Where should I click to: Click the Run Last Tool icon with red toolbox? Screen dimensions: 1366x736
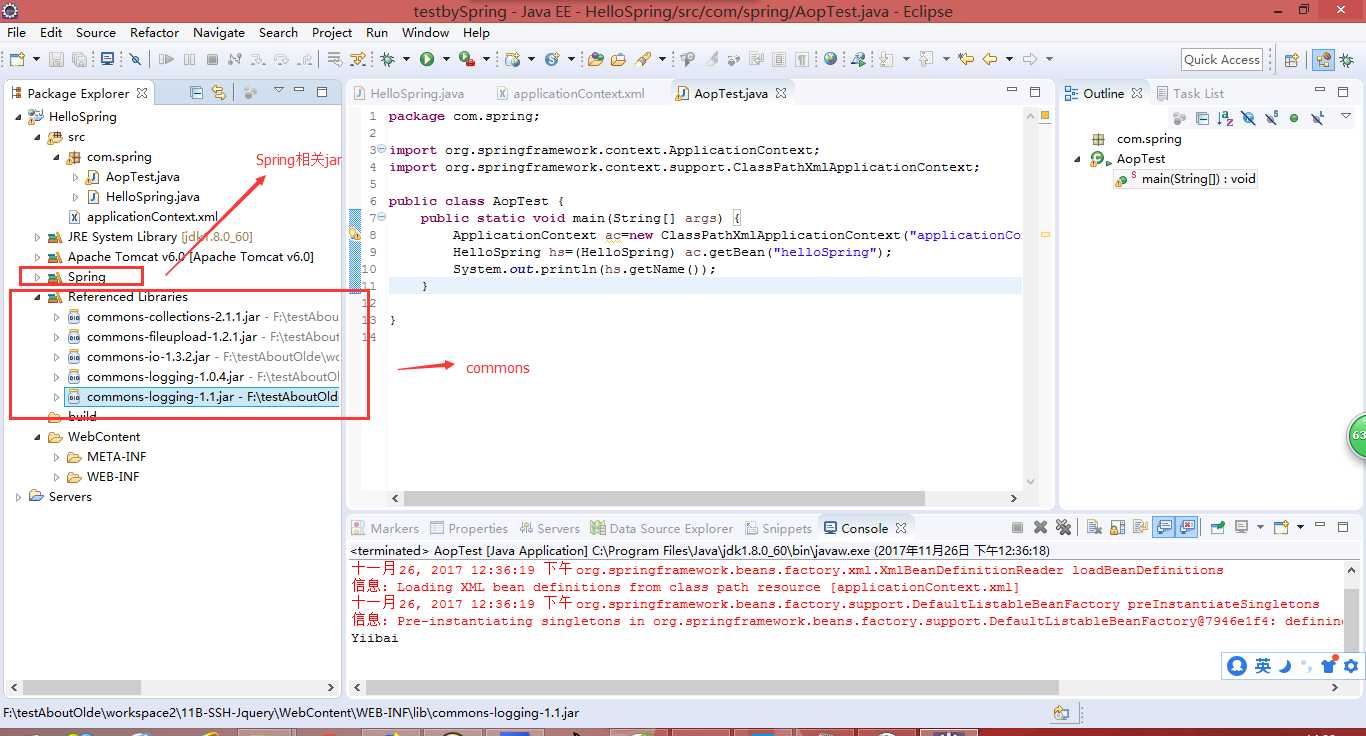[466, 60]
